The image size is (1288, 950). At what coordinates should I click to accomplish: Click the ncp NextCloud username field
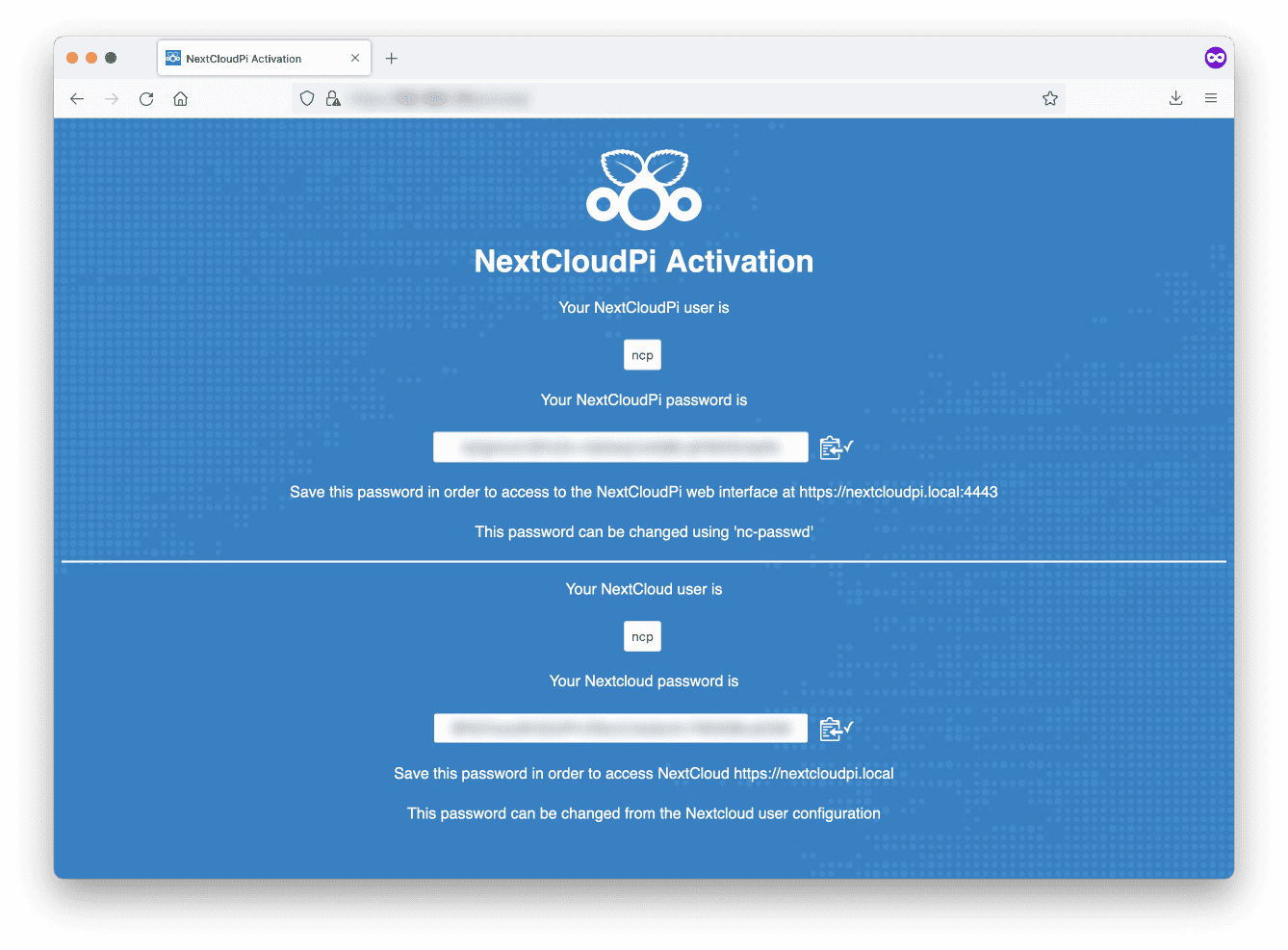coord(642,636)
